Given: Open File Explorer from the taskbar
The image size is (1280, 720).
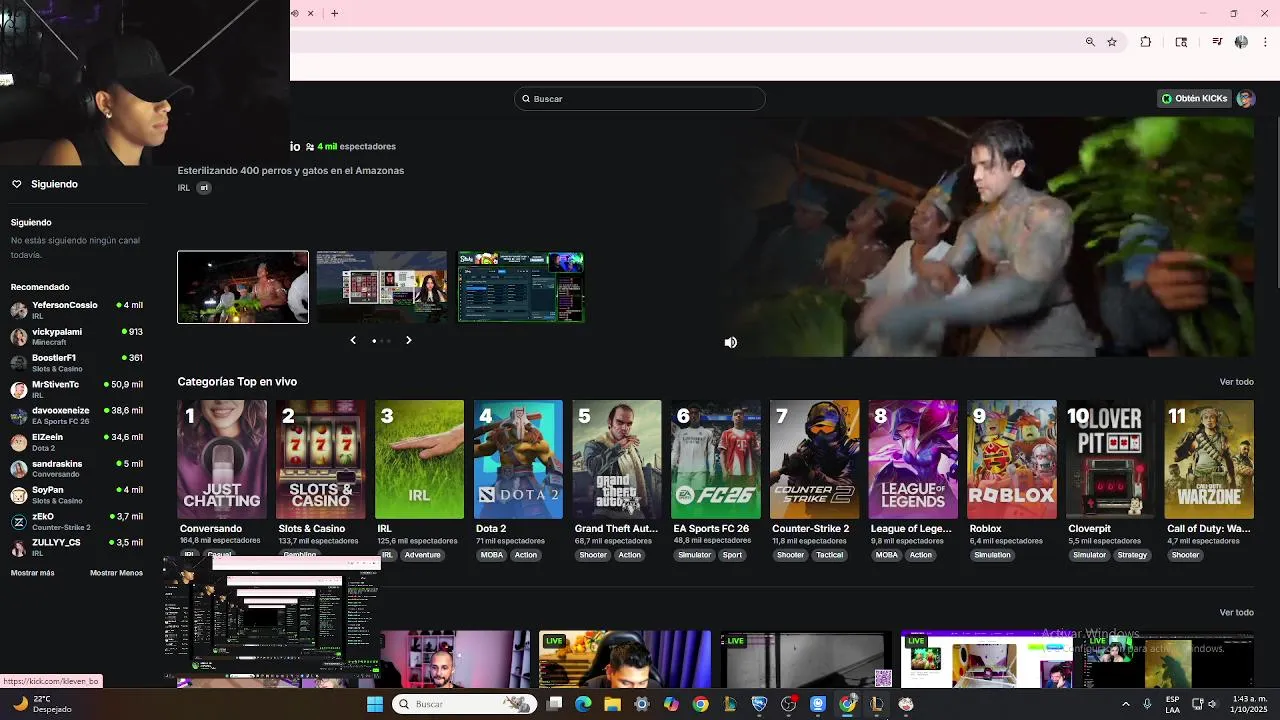Looking at the screenshot, I should tap(612, 704).
